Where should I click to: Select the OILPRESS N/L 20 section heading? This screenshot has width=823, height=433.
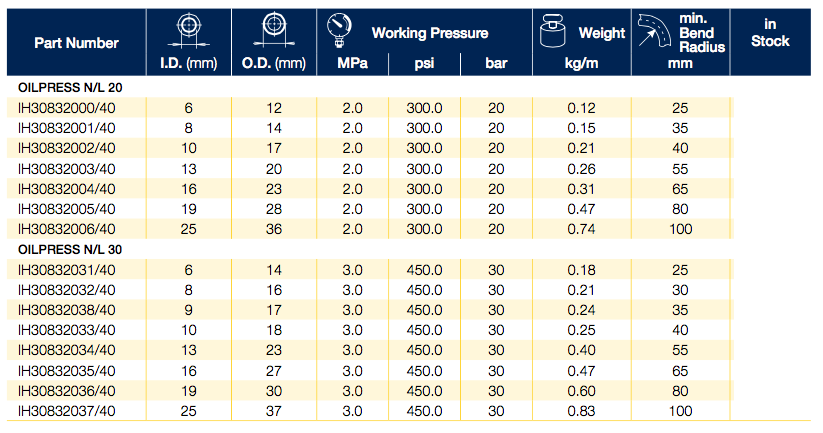coord(66,89)
